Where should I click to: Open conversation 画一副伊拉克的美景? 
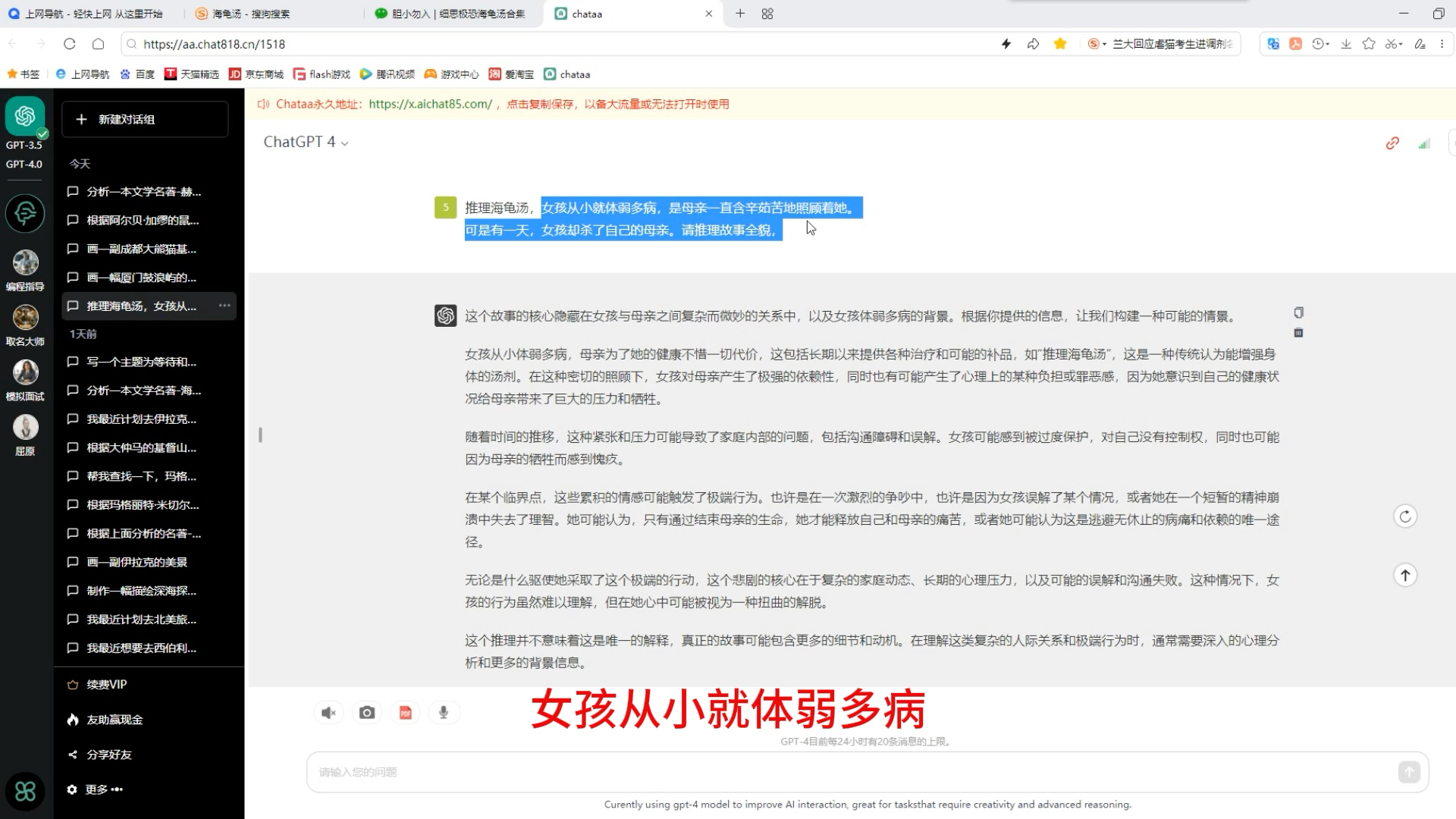click(x=149, y=562)
